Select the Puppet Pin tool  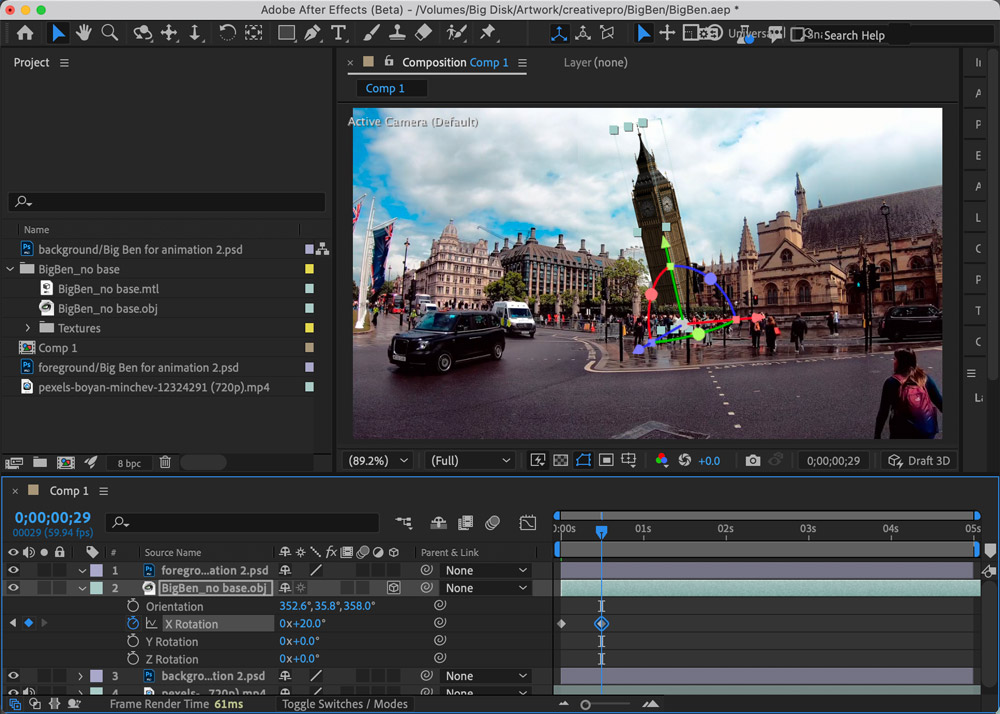[x=488, y=33]
